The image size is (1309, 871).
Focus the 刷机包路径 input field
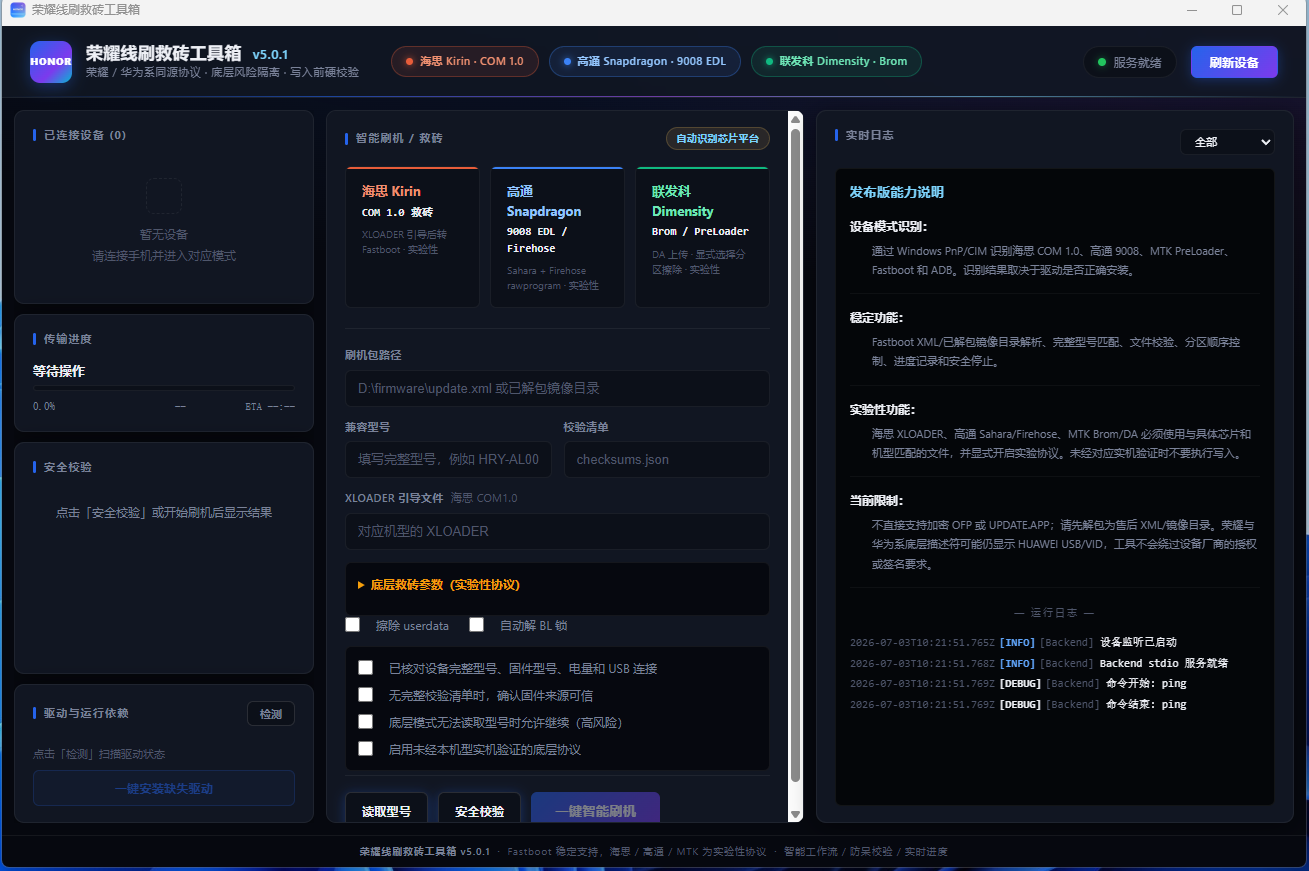click(557, 388)
